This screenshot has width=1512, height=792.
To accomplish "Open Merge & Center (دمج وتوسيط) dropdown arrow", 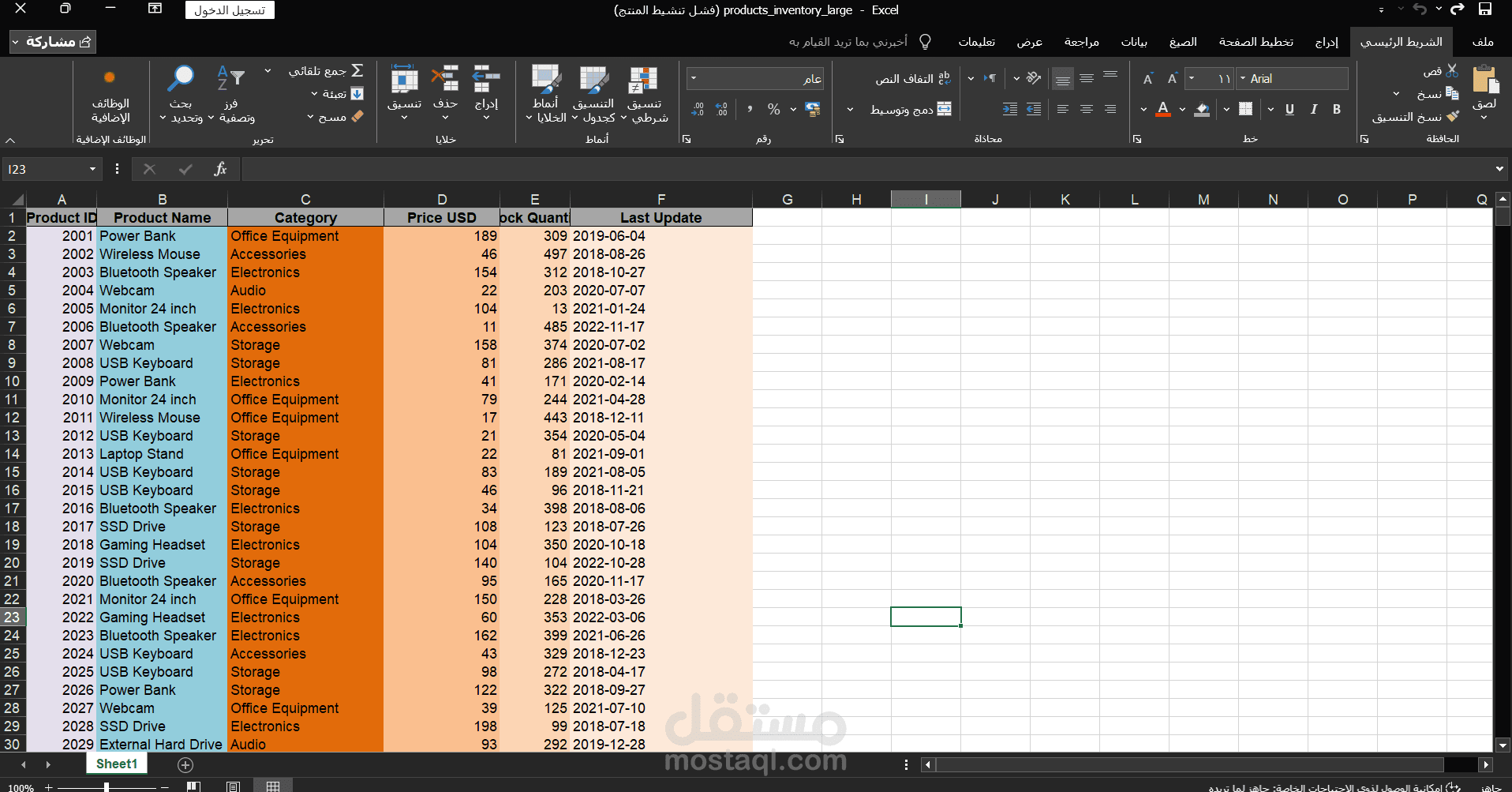I will 850,109.
